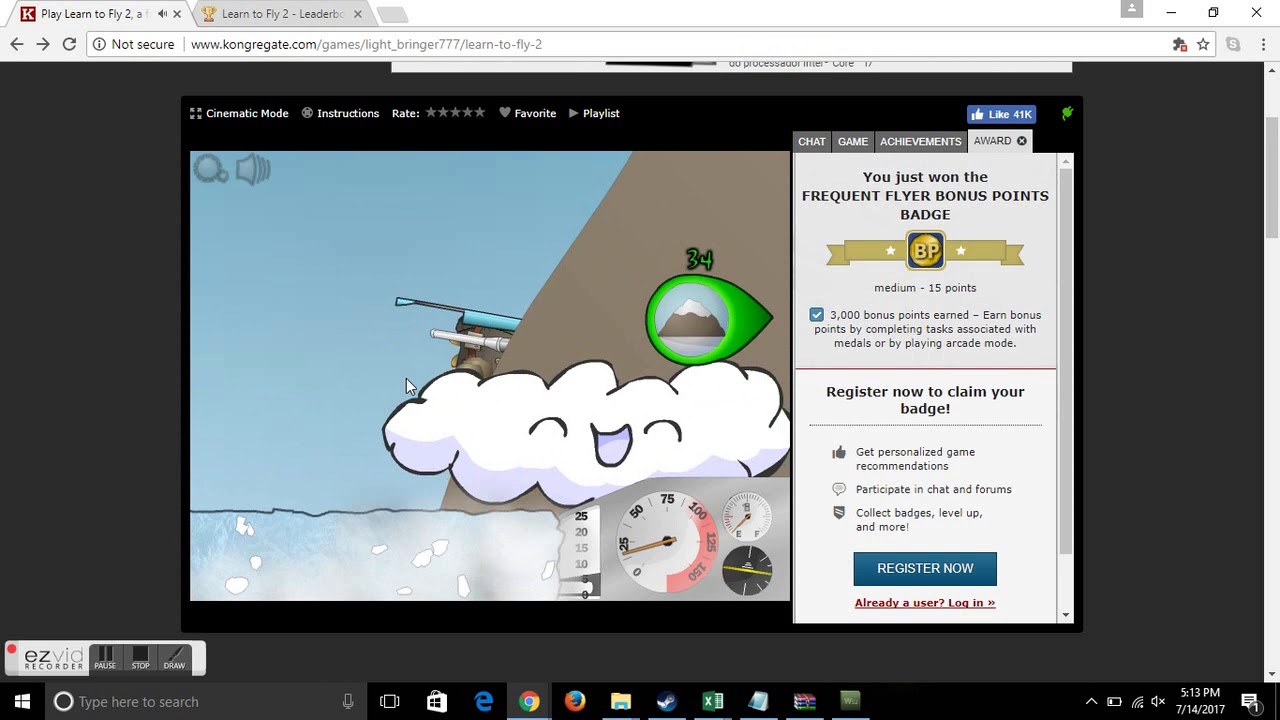Reload the Kongregate page

69,44
